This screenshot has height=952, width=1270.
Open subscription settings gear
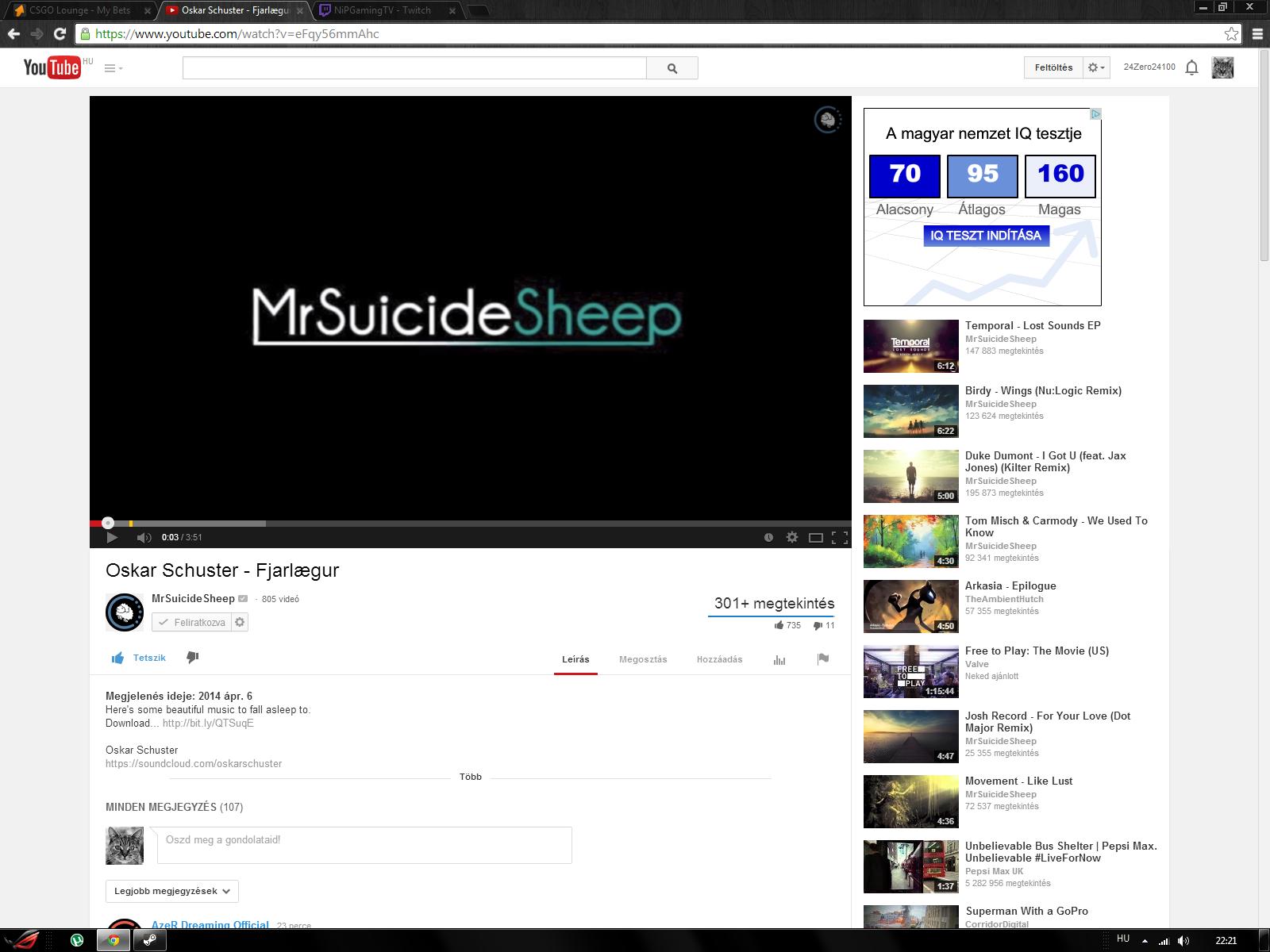pyautogui.click(x=240, y=622)
